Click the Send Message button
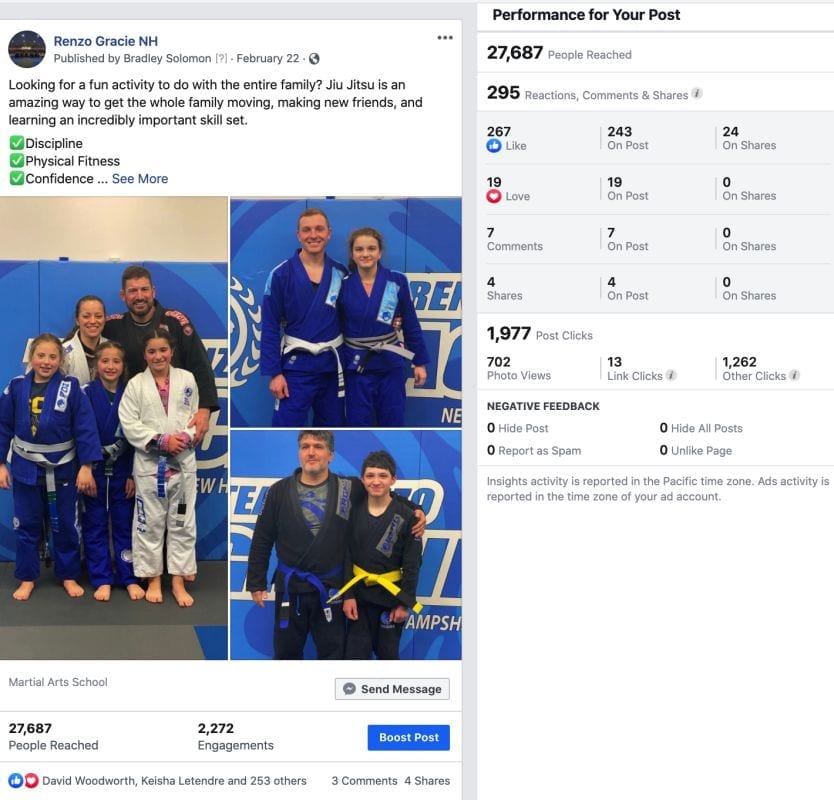834x800 pixels. click(x=392, y=689)
